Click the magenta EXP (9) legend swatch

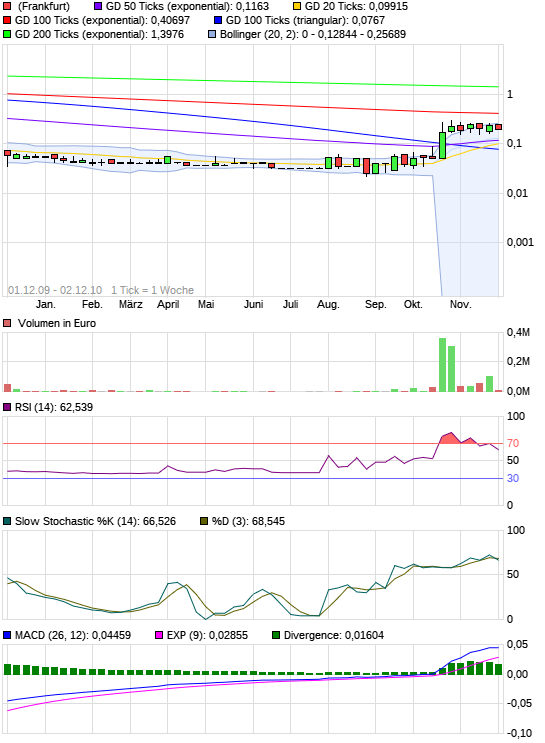pos(159,635)
